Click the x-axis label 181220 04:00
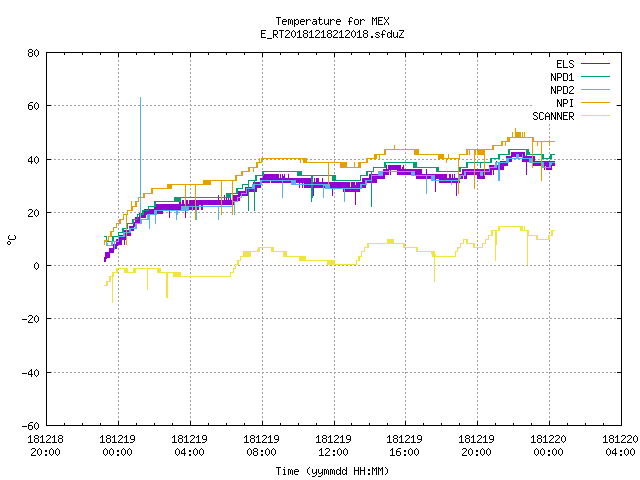This screenshot has height=480, width=640. pos(620,446)
